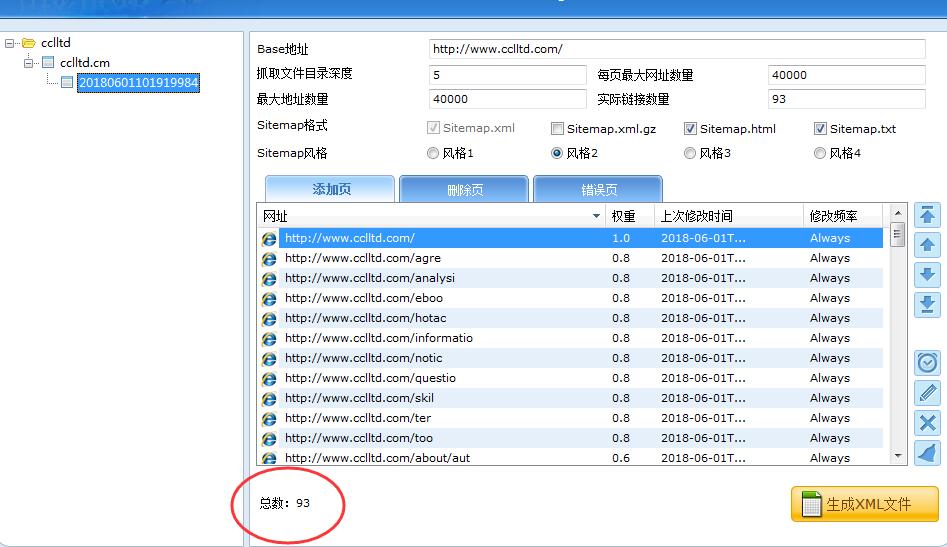
Task: Click the IE icon beside the ter URL
Action: tap(269, 418)
